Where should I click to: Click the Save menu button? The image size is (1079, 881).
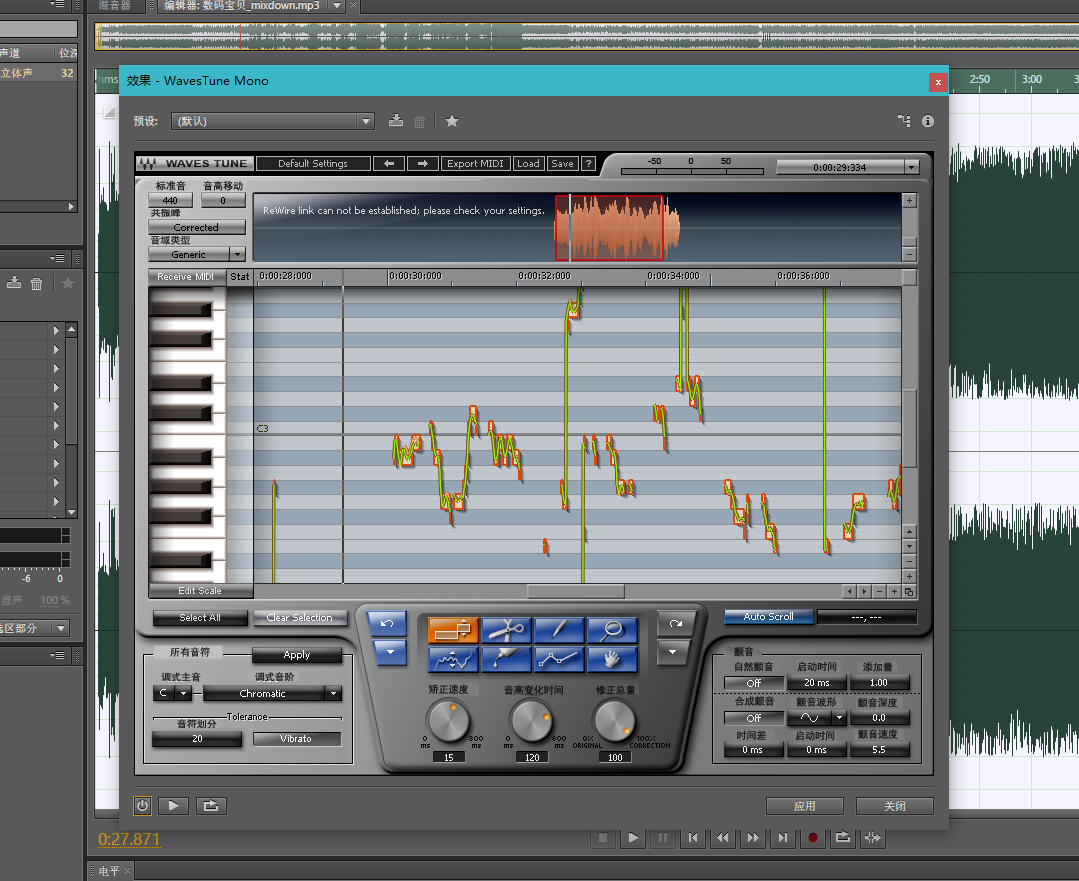click(562, 164)
